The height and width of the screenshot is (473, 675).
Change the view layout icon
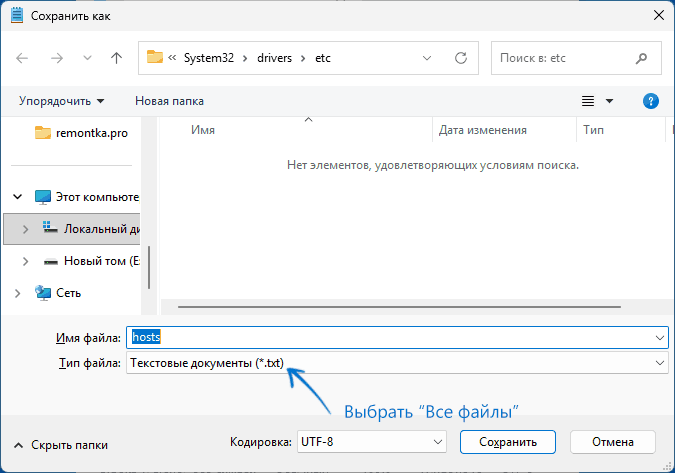(588, 101)
